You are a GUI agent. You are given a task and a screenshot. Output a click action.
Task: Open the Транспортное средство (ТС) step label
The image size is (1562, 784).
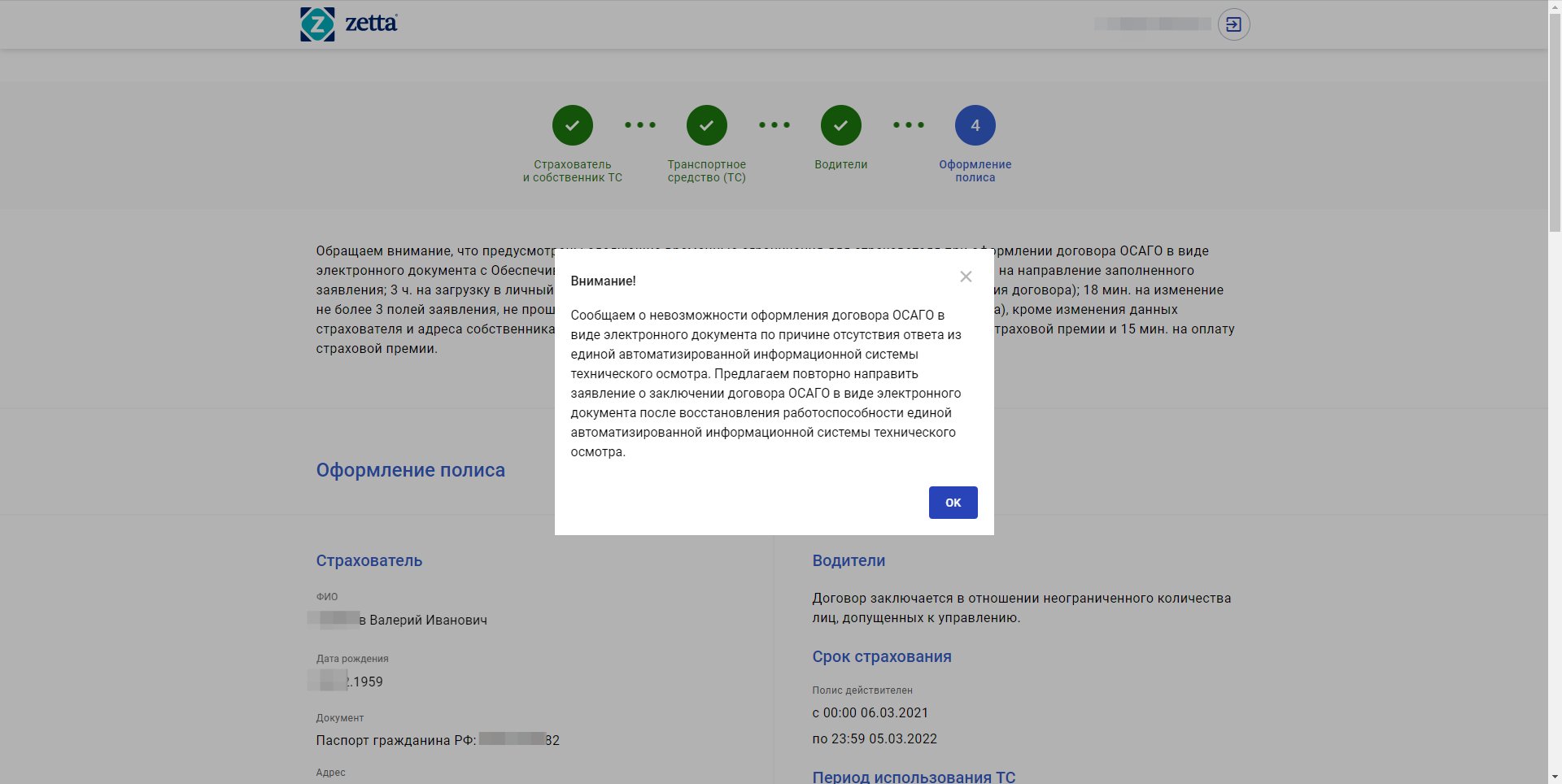706,171
